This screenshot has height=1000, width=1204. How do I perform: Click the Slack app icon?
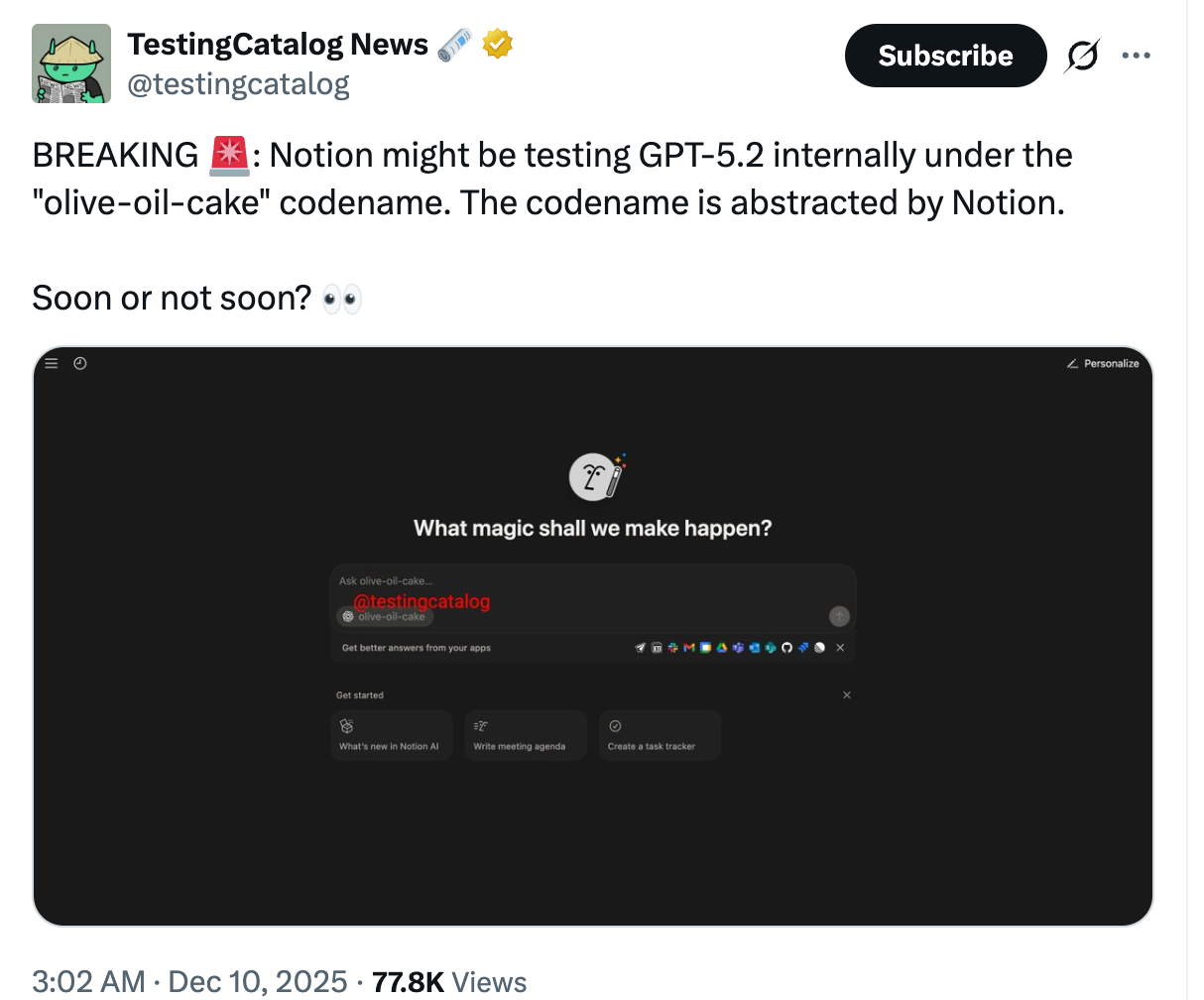(672, 648)
